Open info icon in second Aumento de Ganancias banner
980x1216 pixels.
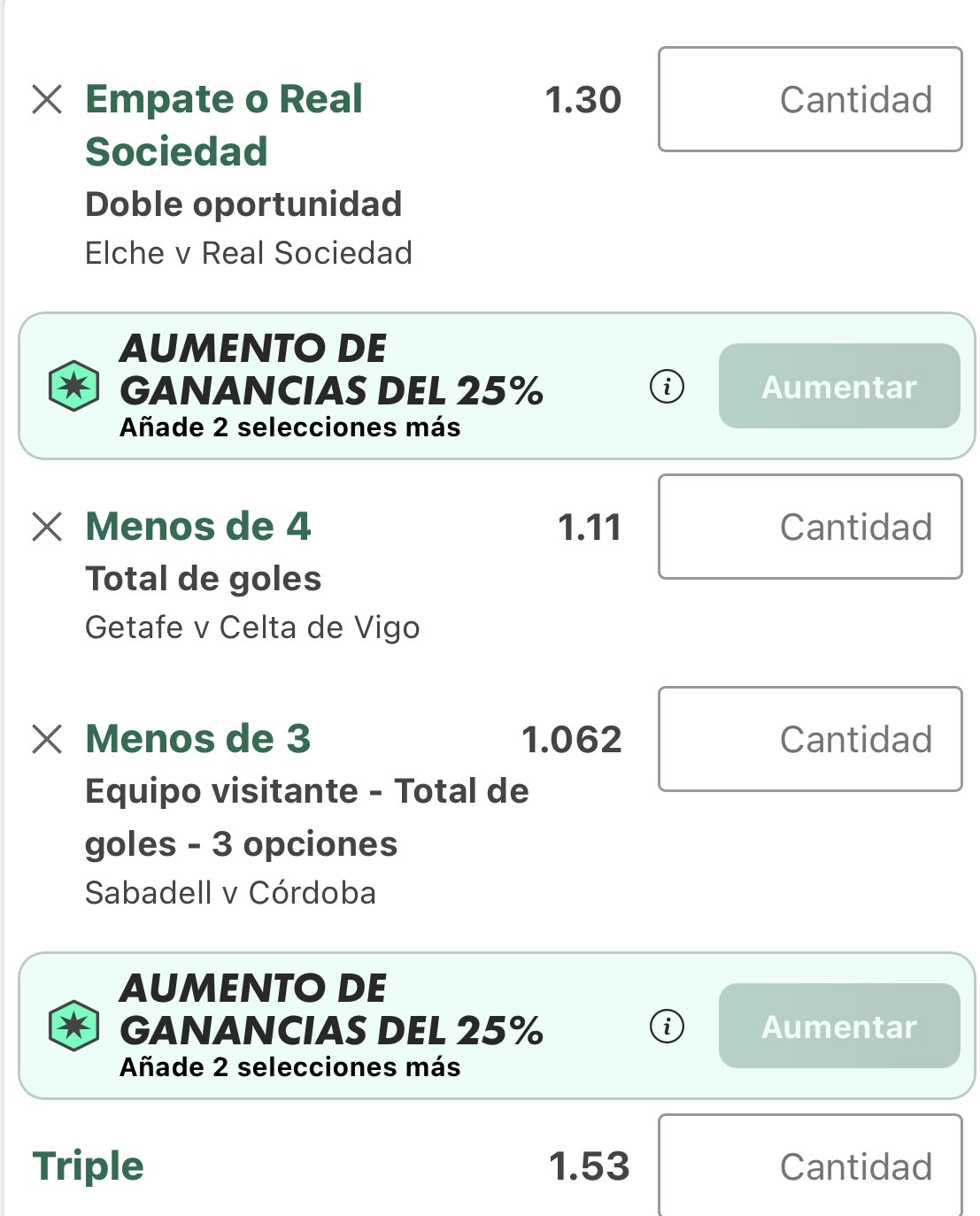click(x=667, y=1027)
